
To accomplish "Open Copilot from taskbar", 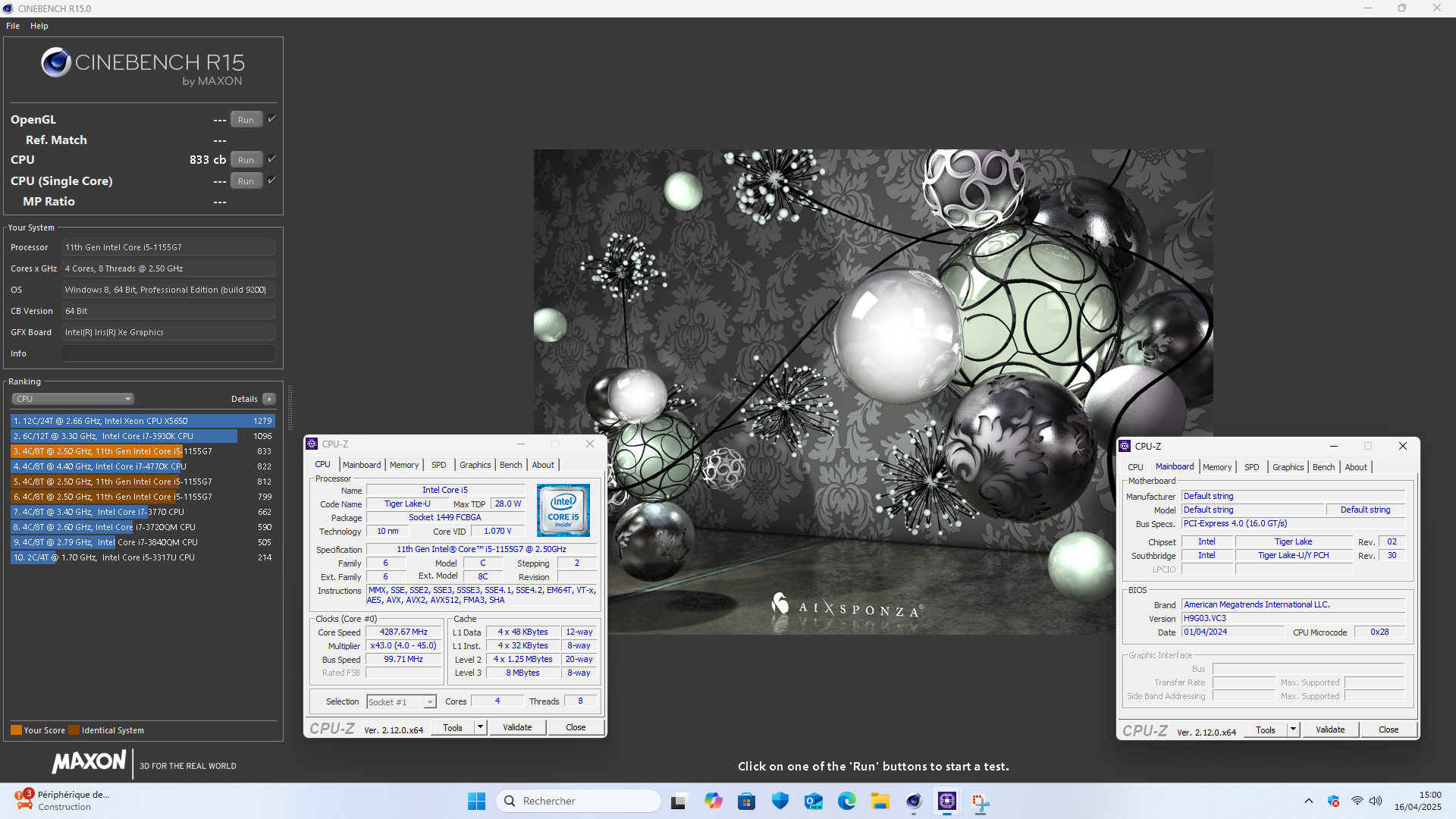I will point(713,801).
